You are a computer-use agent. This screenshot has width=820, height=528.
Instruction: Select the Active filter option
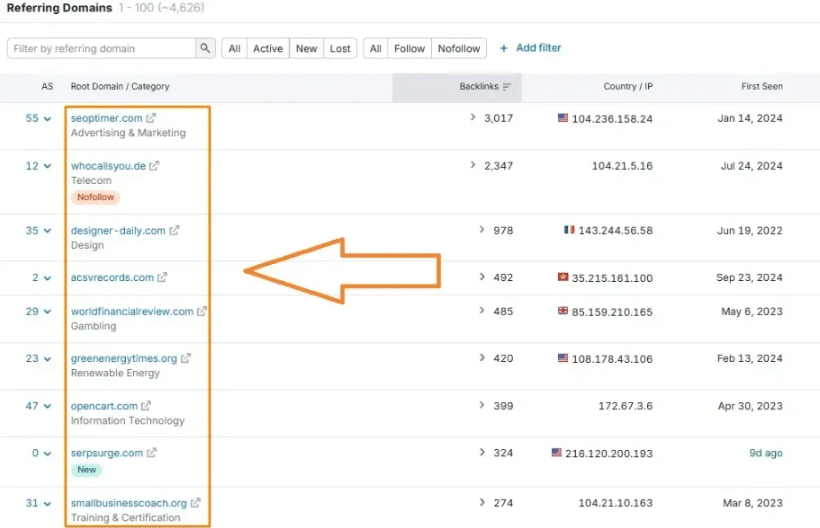267,48
